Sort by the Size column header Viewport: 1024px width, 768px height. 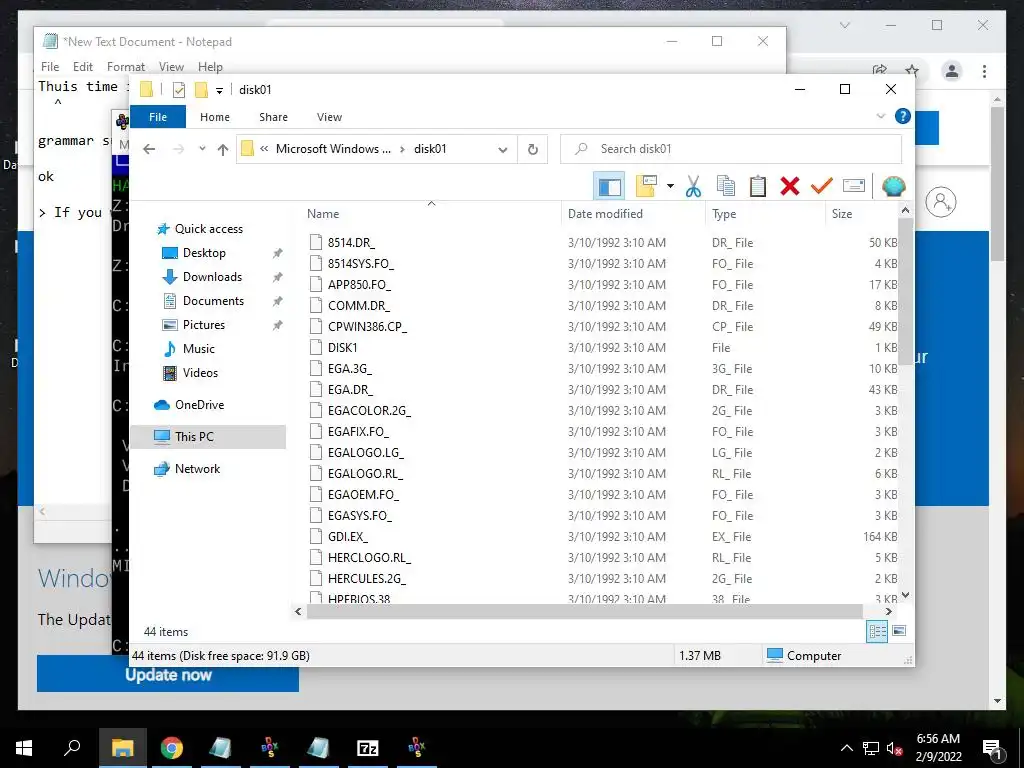click(x=862, y=214)
